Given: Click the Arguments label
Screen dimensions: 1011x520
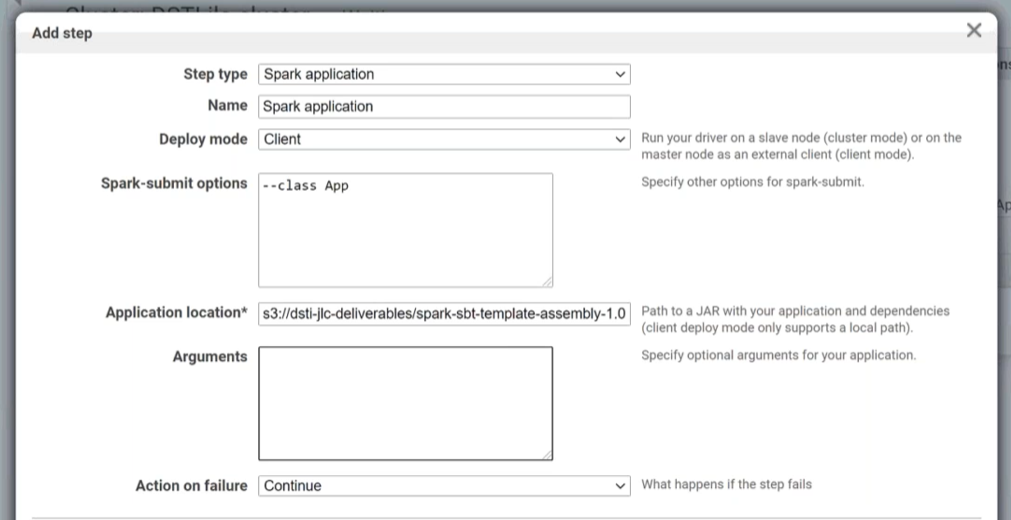Looking at the screenshot, I should 210,357.
